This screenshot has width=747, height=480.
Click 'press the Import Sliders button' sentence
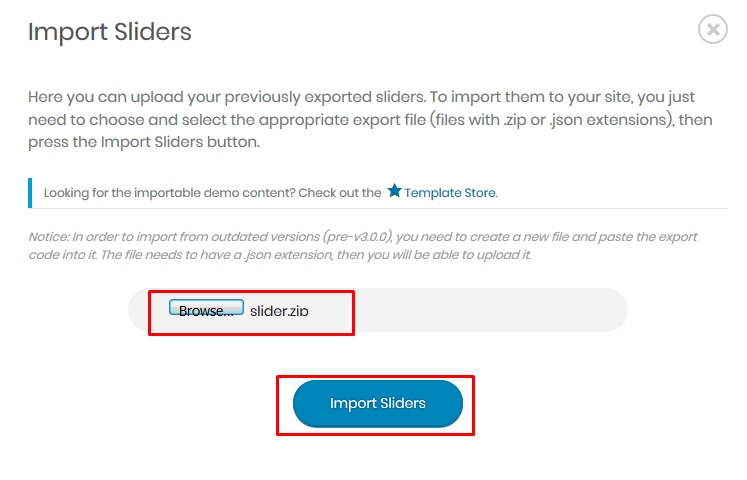click(x=144, y=142)
